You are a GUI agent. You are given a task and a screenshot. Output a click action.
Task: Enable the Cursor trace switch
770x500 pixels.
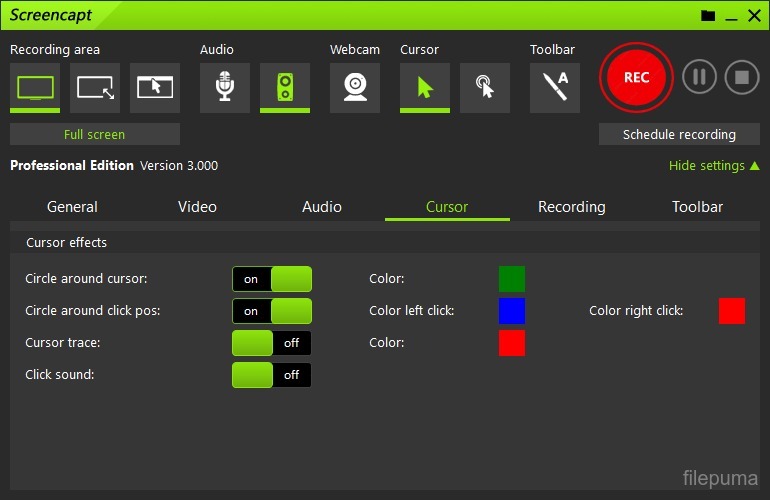click(272, 343)
